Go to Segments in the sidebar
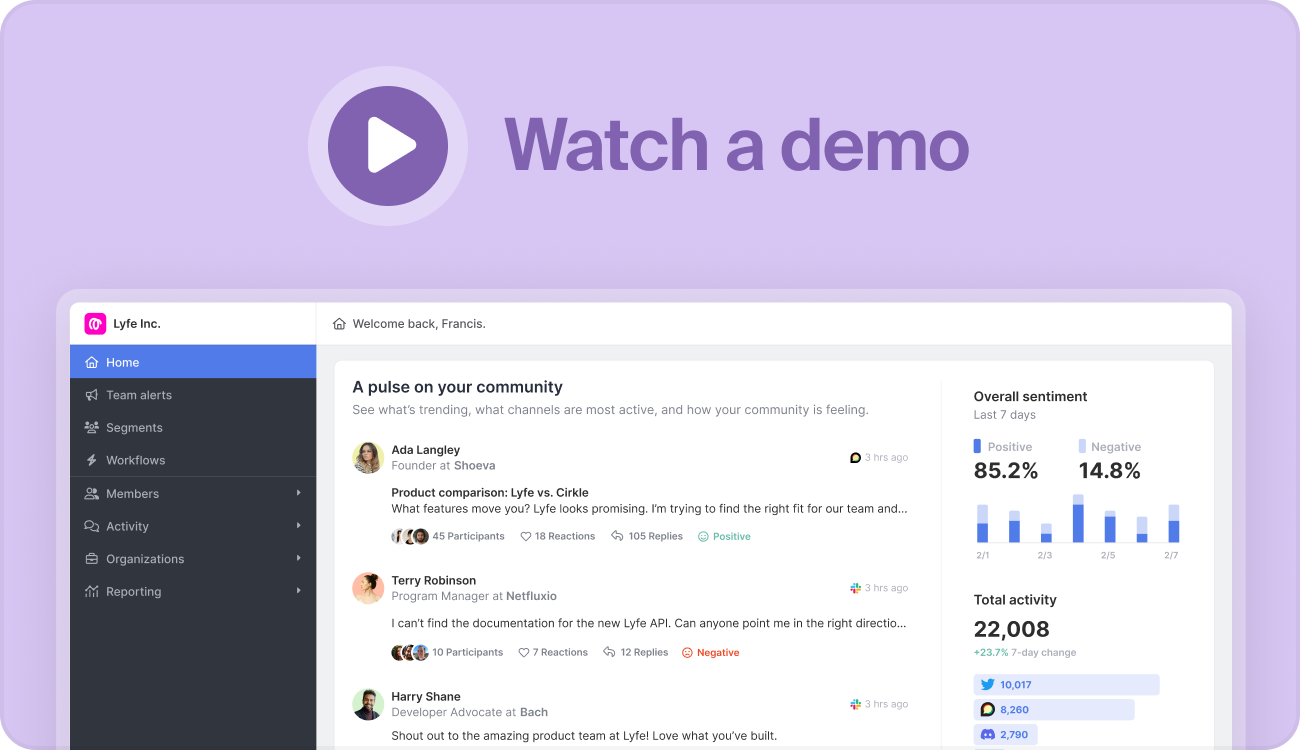Viewport: 1300px width, 750px height. pos(193,427)
